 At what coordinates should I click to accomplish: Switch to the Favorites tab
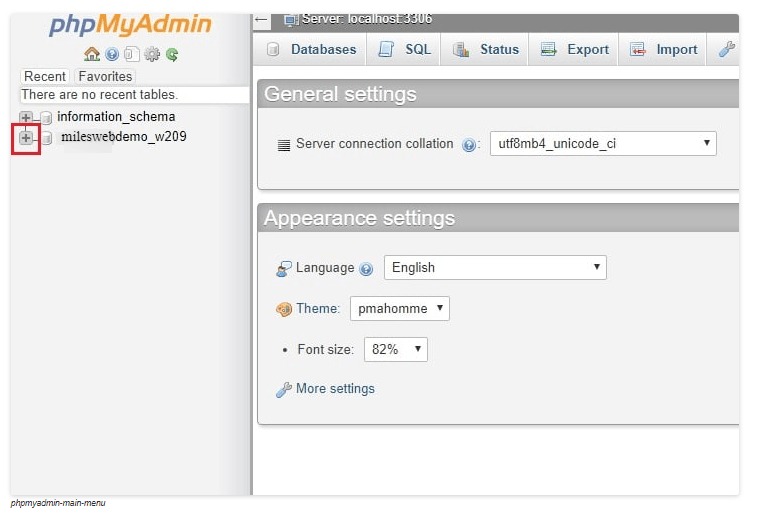pos(105,76)
